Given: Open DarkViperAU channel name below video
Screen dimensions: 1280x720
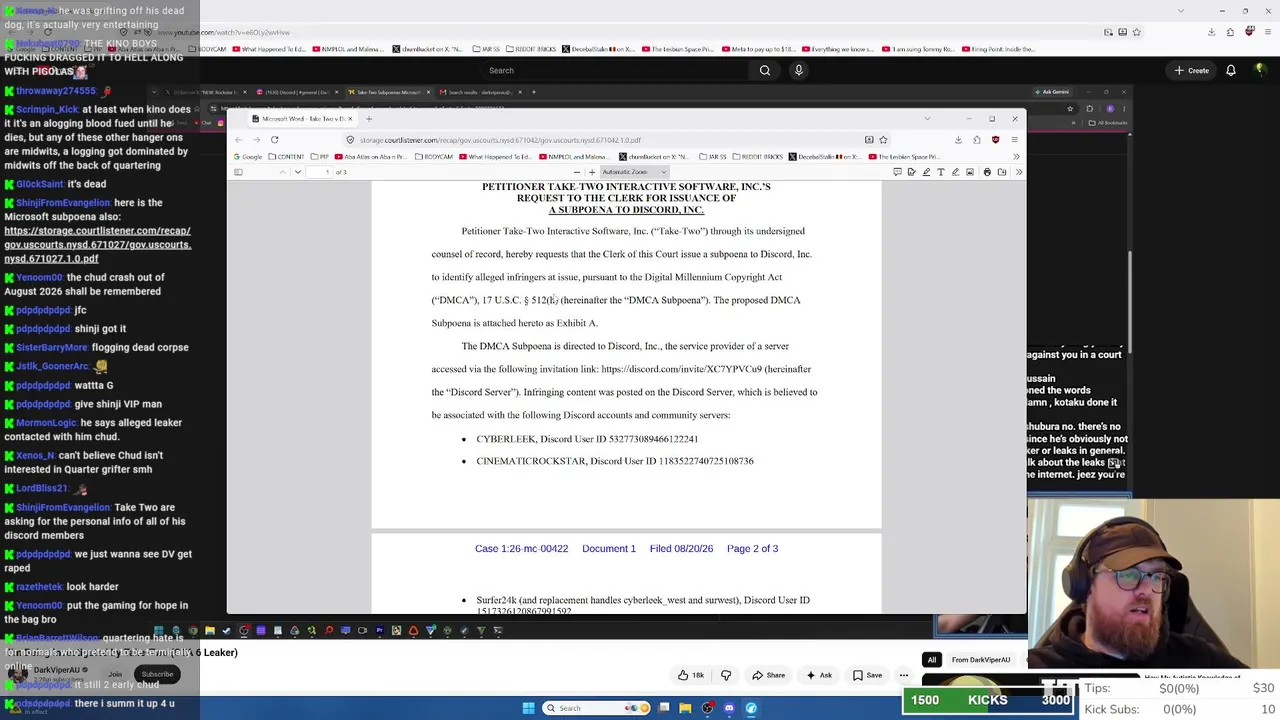Looking at the screenshot, I should pyautogui.click(x=57, y=670).
